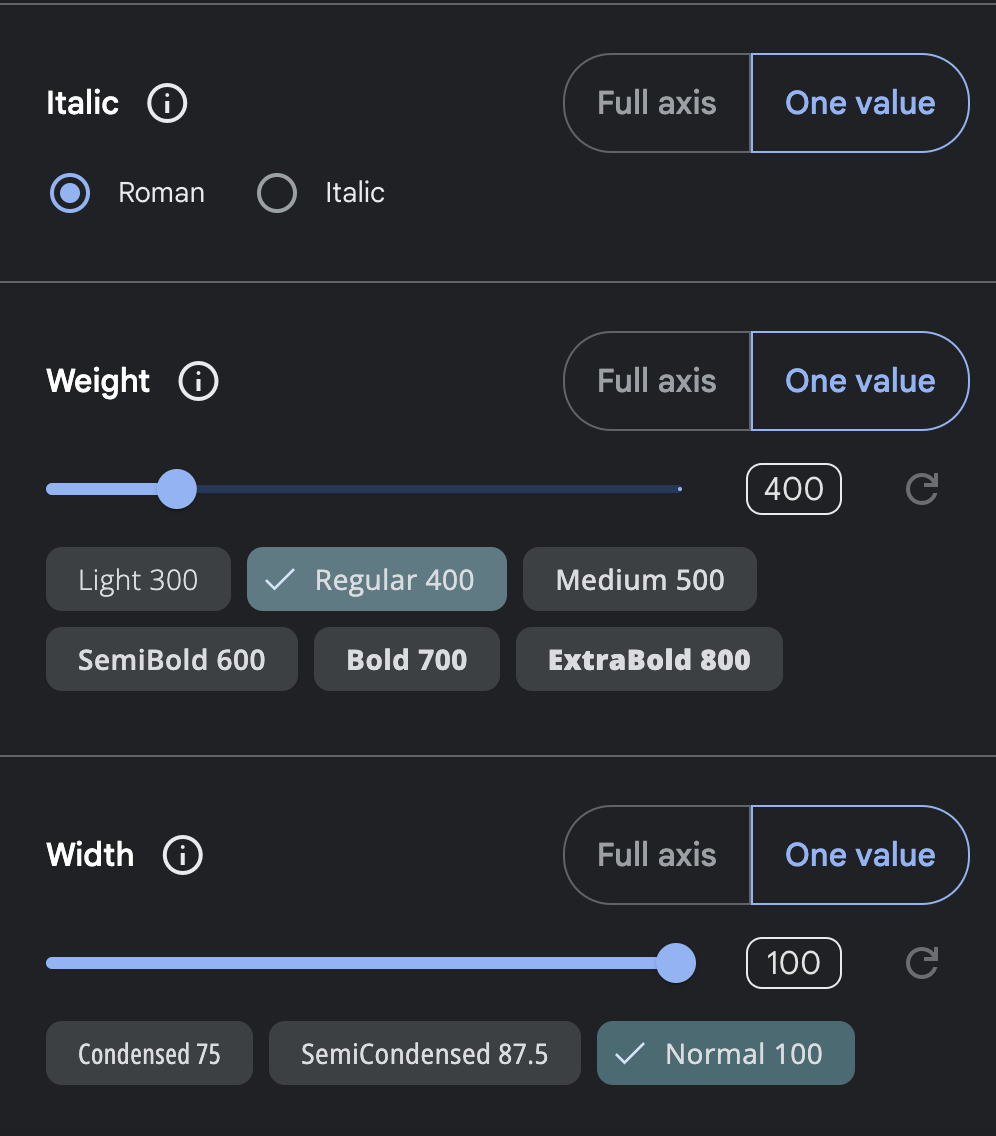Open the Width axis info icon

(x=183, y=855)
